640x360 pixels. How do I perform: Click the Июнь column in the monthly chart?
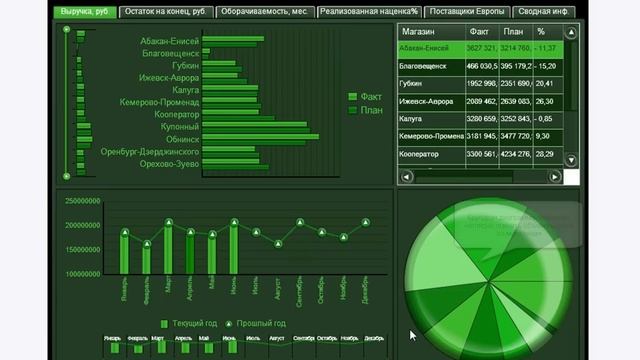(x=234, y=248)
